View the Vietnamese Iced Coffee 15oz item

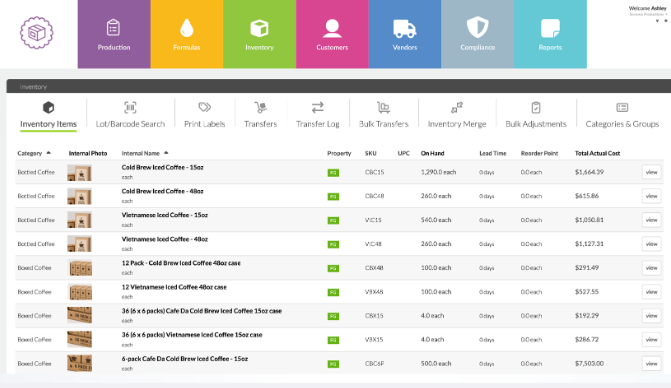click(651, 220)
